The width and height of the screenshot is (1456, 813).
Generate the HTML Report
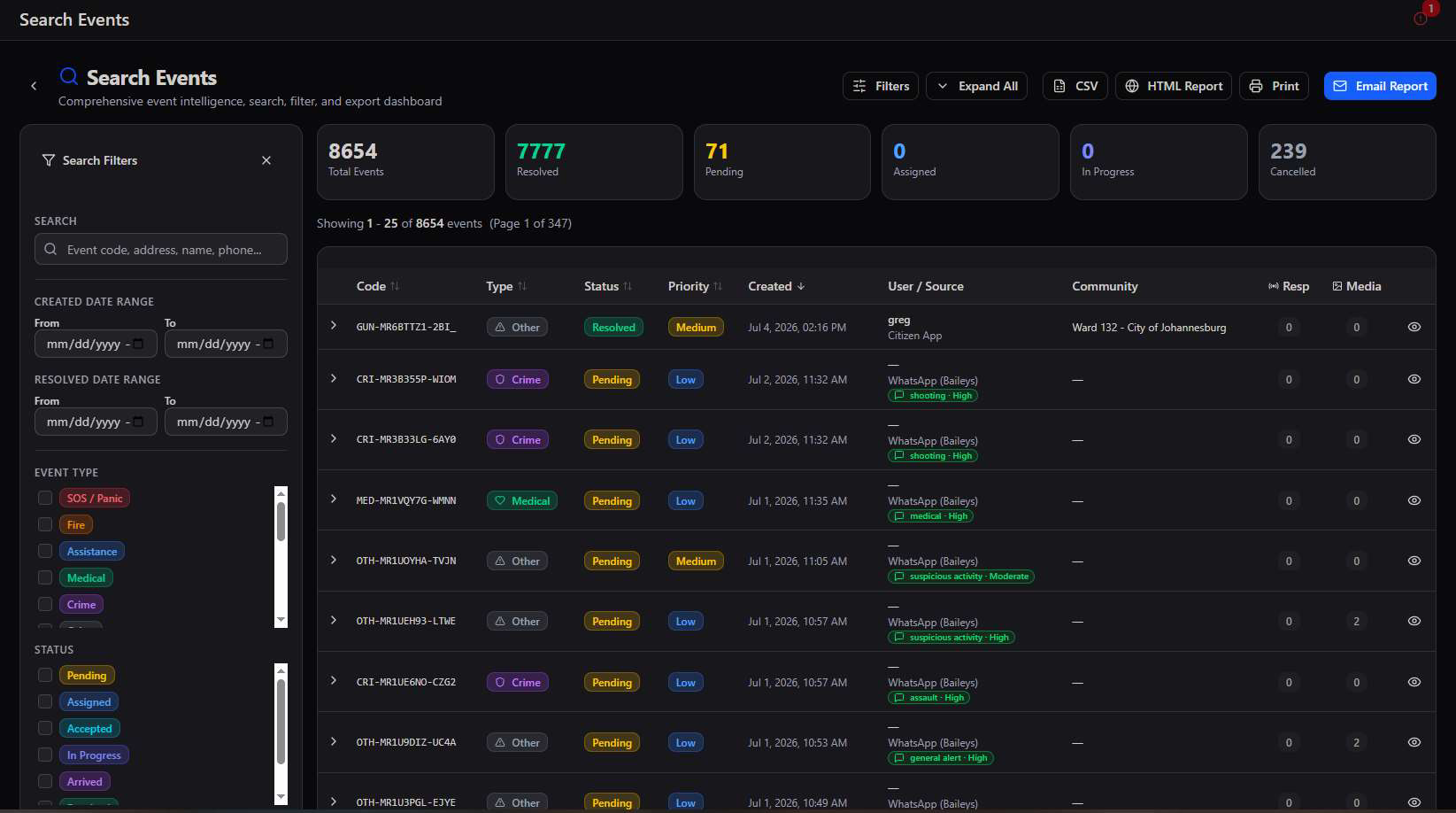point(1174,86)
